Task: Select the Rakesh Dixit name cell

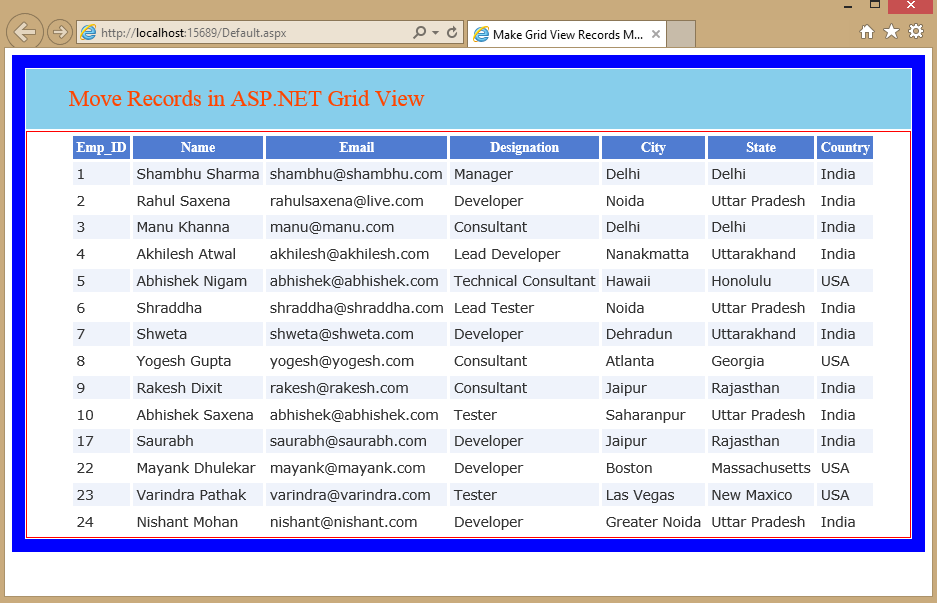Action: [198, 388]
